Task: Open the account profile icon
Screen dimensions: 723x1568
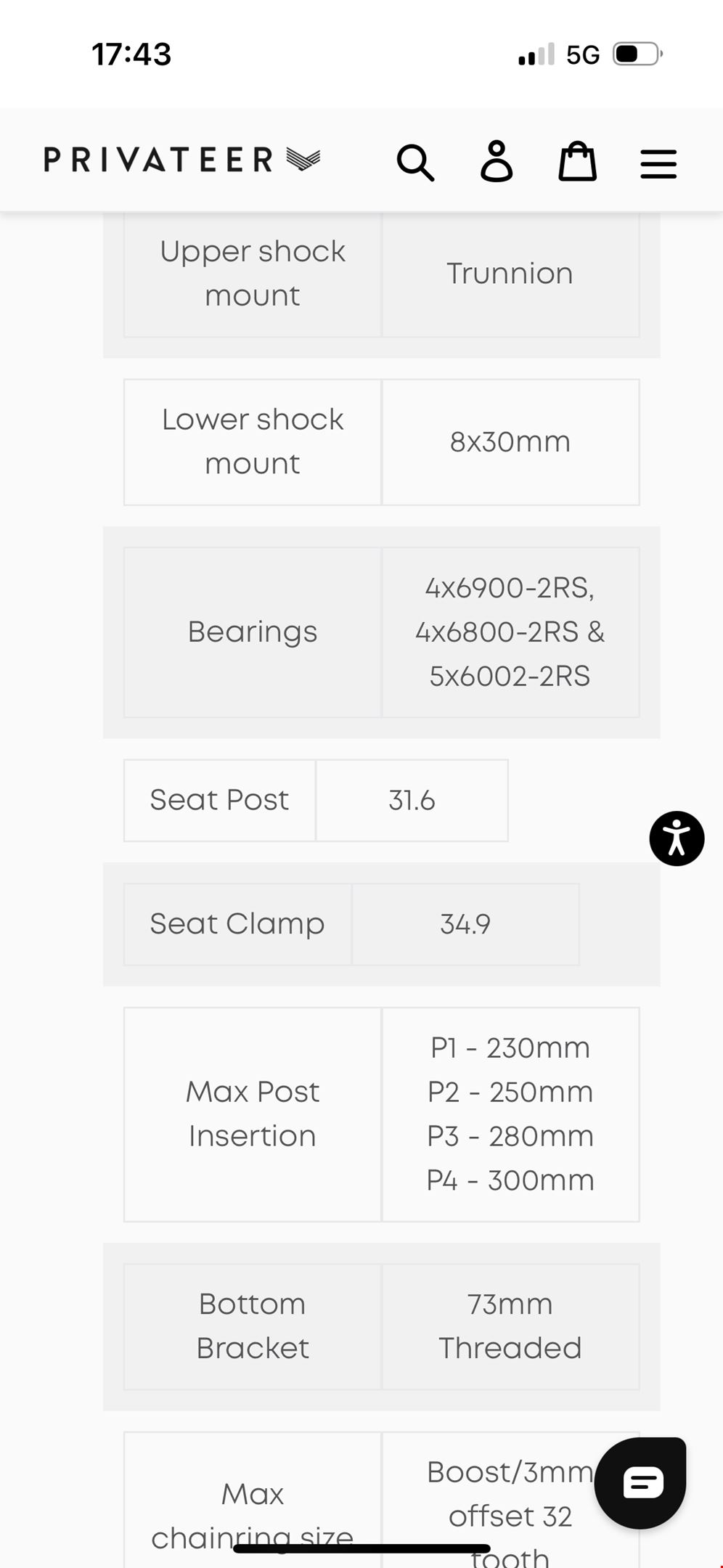Action: point(497,161)
